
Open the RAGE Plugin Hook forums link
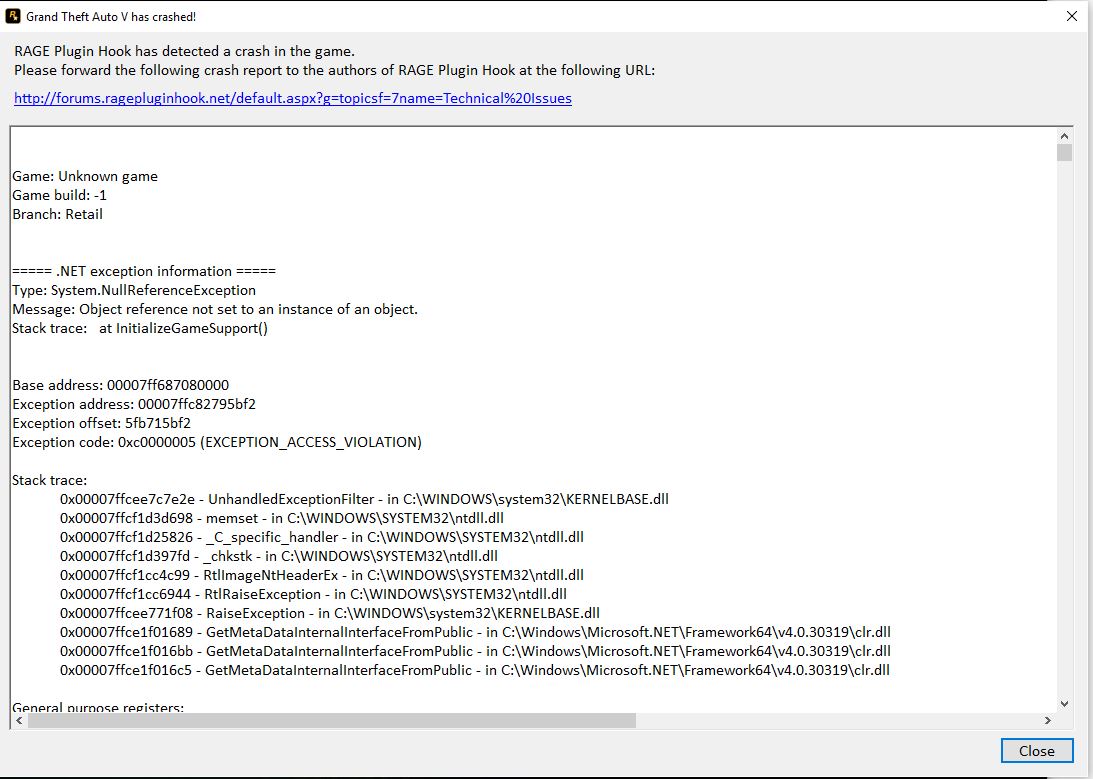[293, 98]
